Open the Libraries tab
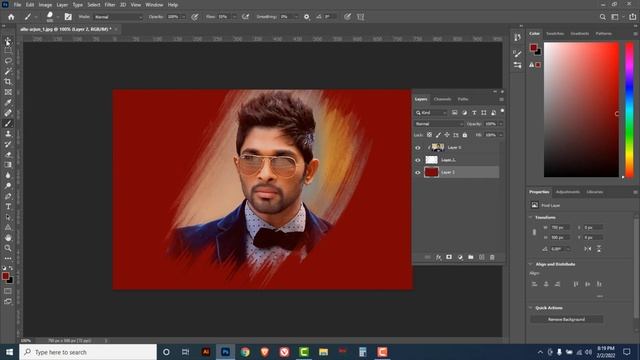The width and height of the screenshot is (640, 360). pyautogui.click(x=595, y=192)
